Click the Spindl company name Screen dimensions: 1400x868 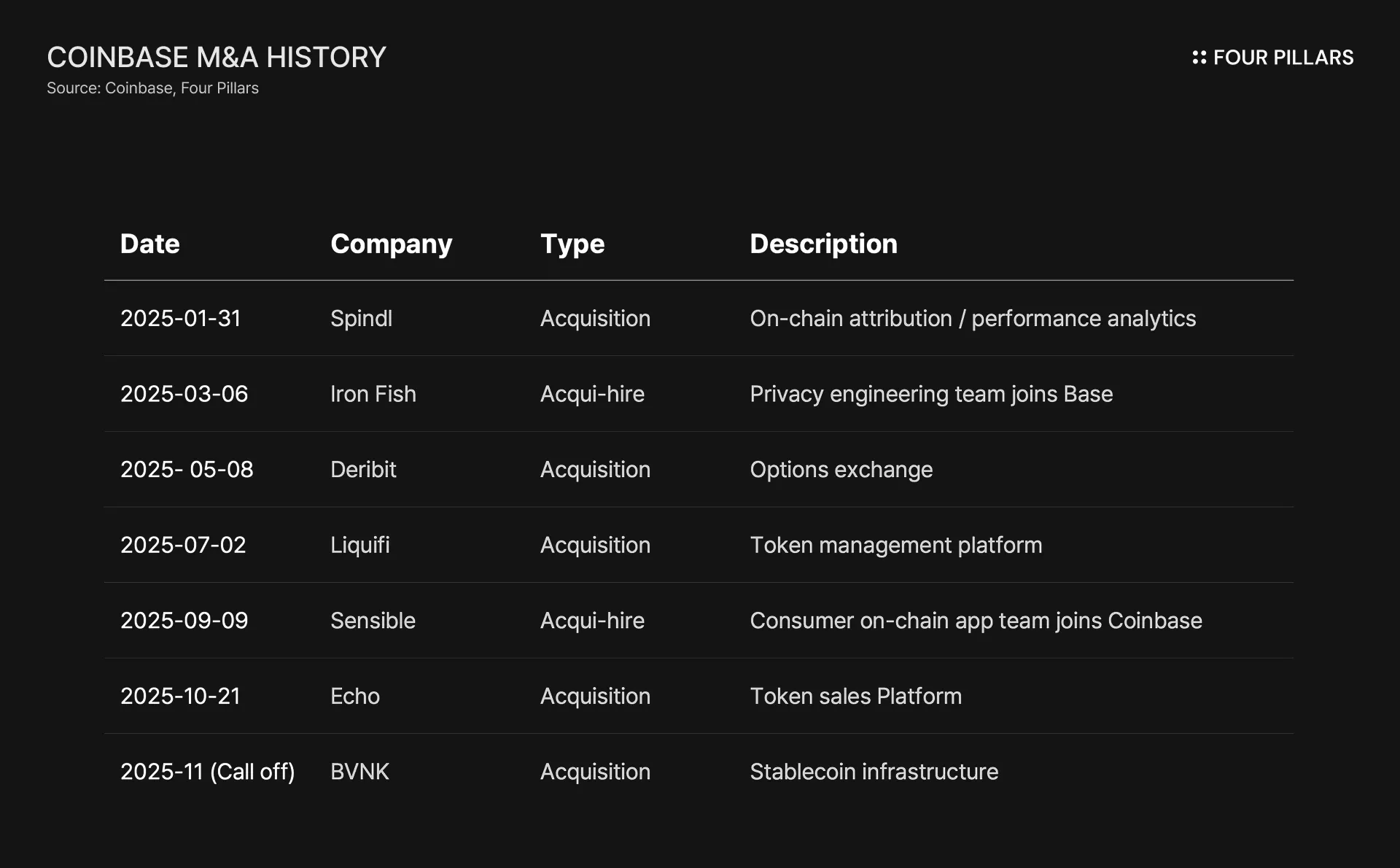tap(361, 319)
